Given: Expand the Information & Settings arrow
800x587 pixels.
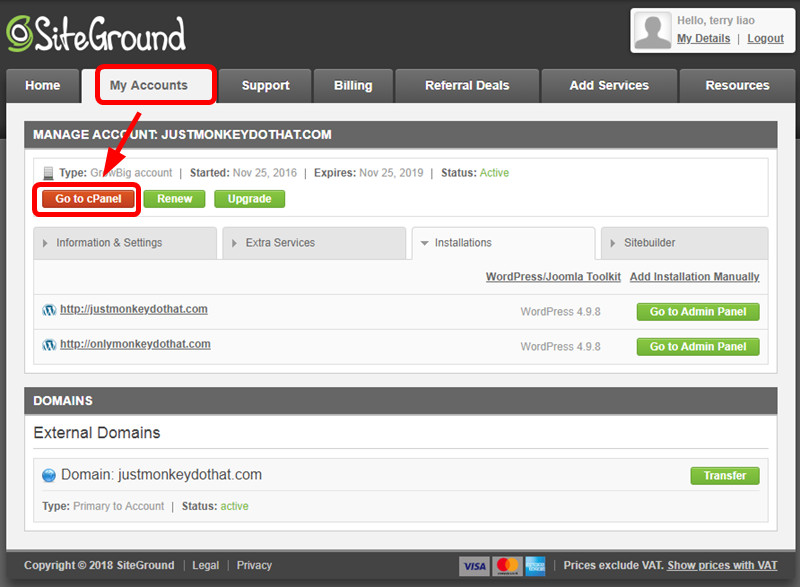Looking at the screenshot, I should (x=45, y=243).
